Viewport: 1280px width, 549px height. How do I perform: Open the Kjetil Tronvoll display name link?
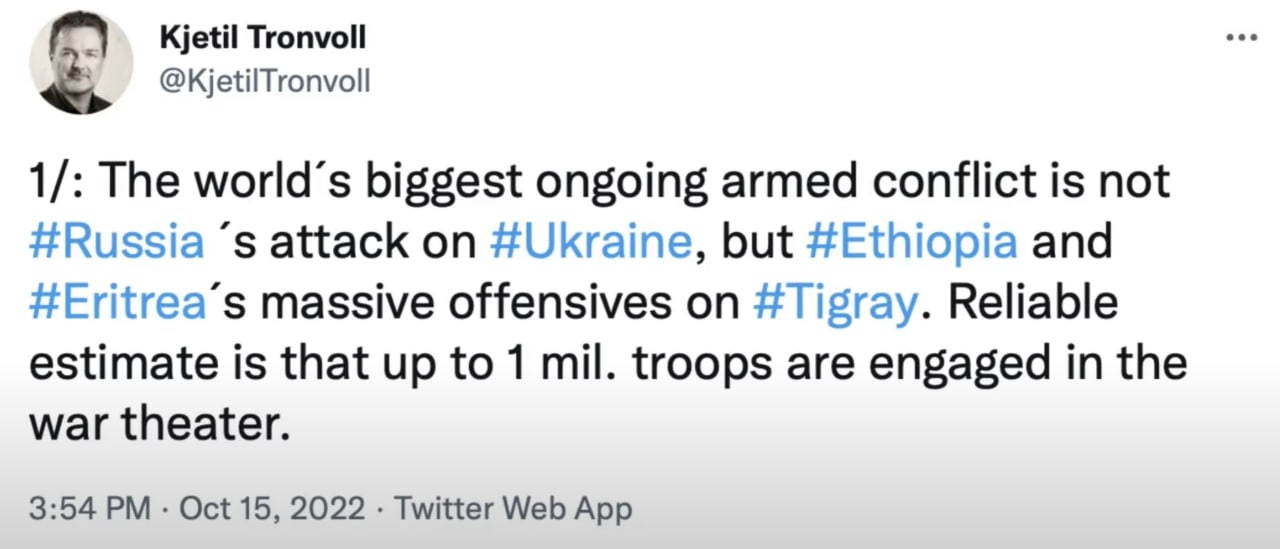pos(262,39)
